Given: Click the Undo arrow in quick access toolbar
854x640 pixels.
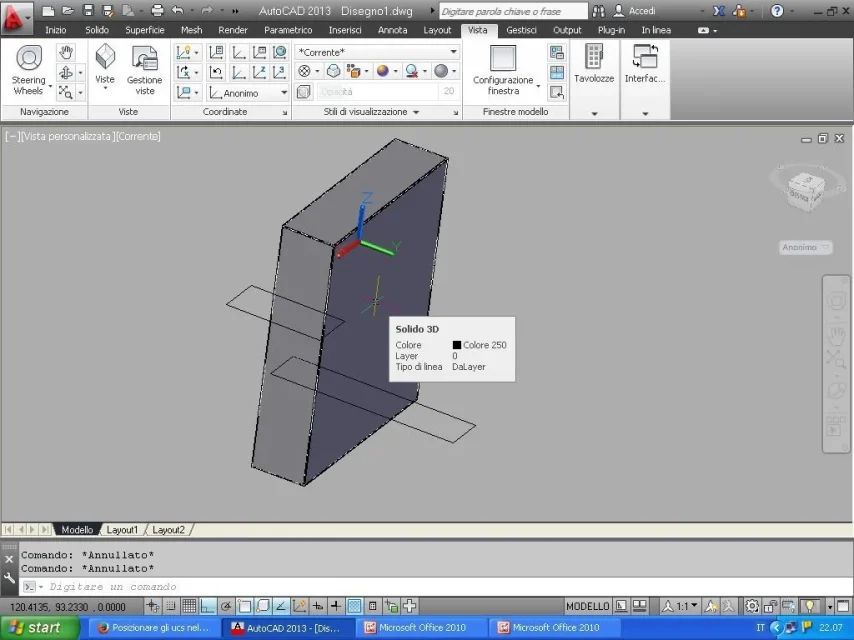Looking at the screenshot, I should tap(178, 10).
